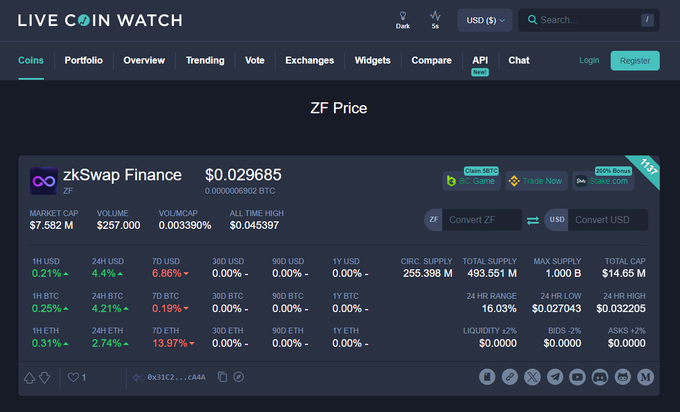Select the 6.86% 7D USD change
680x412 pixels.
167,274
